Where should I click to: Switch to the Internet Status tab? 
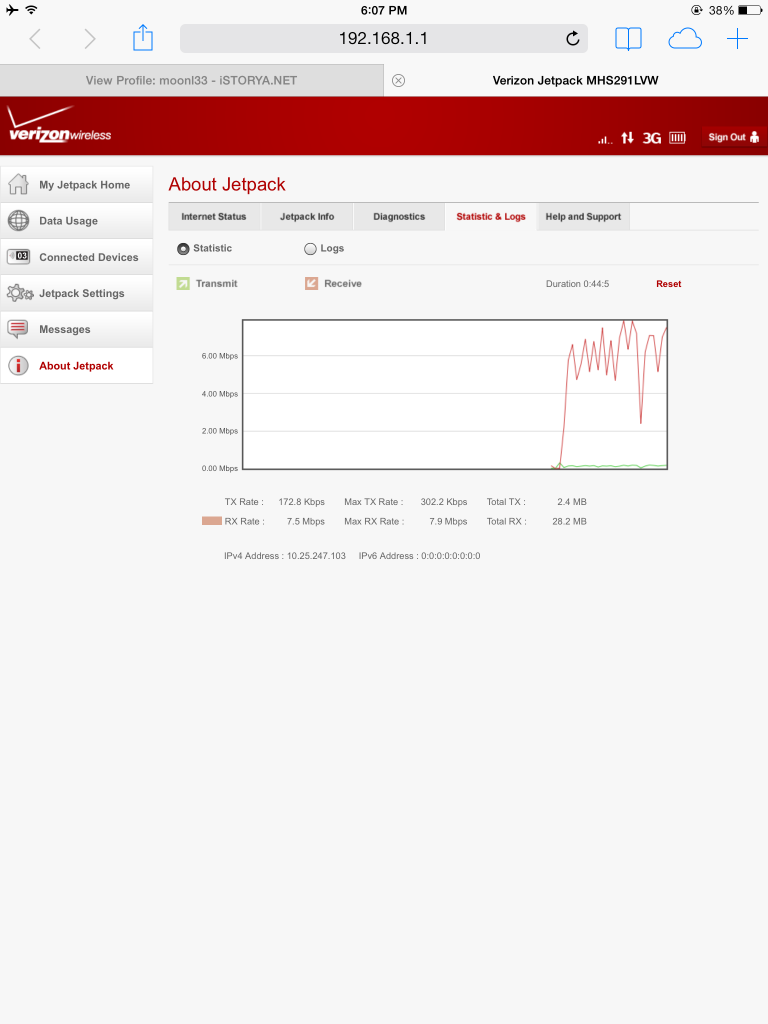click(213, 217)
